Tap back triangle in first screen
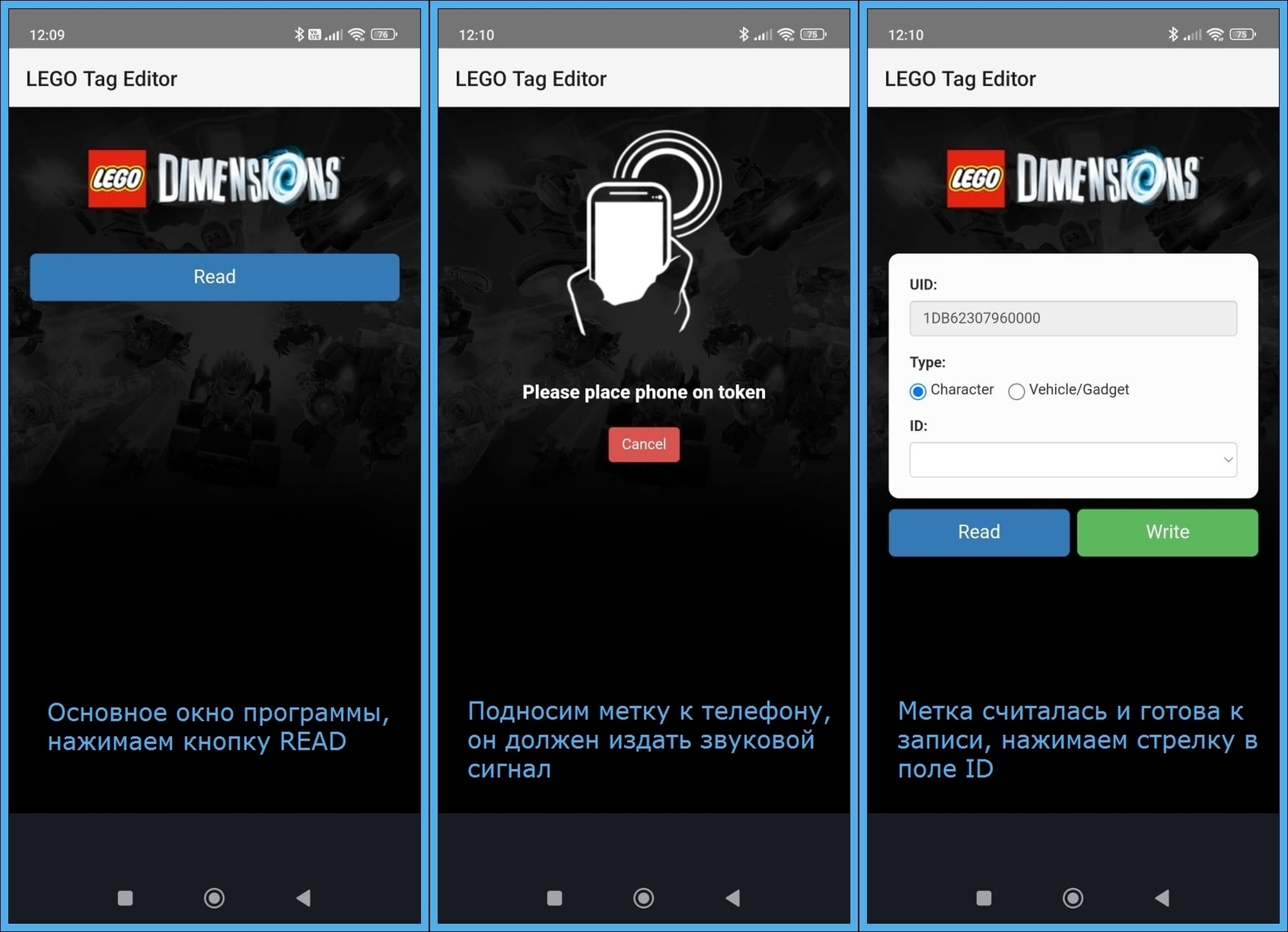The image size is (1288, 932). 303,898
